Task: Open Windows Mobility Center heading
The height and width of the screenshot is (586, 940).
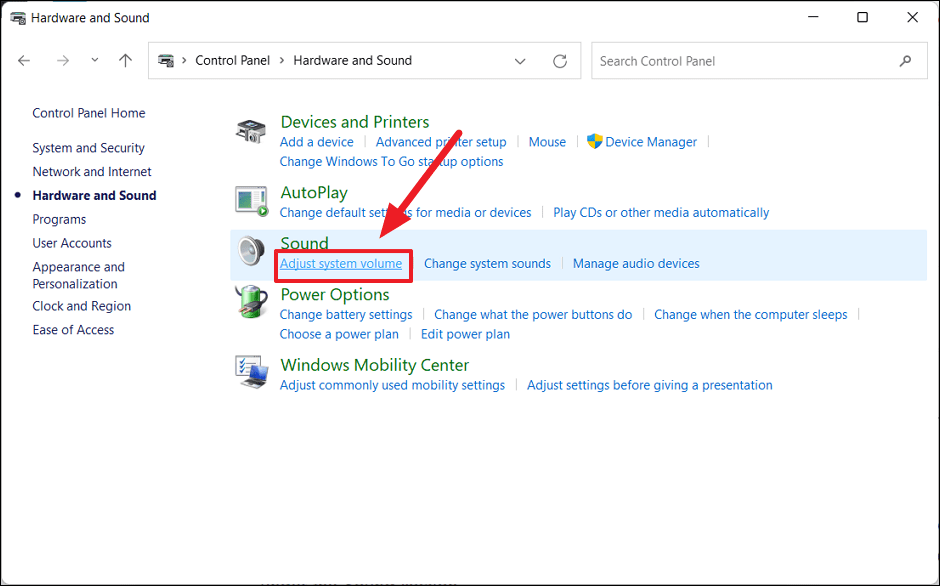Action: point(375,365)
